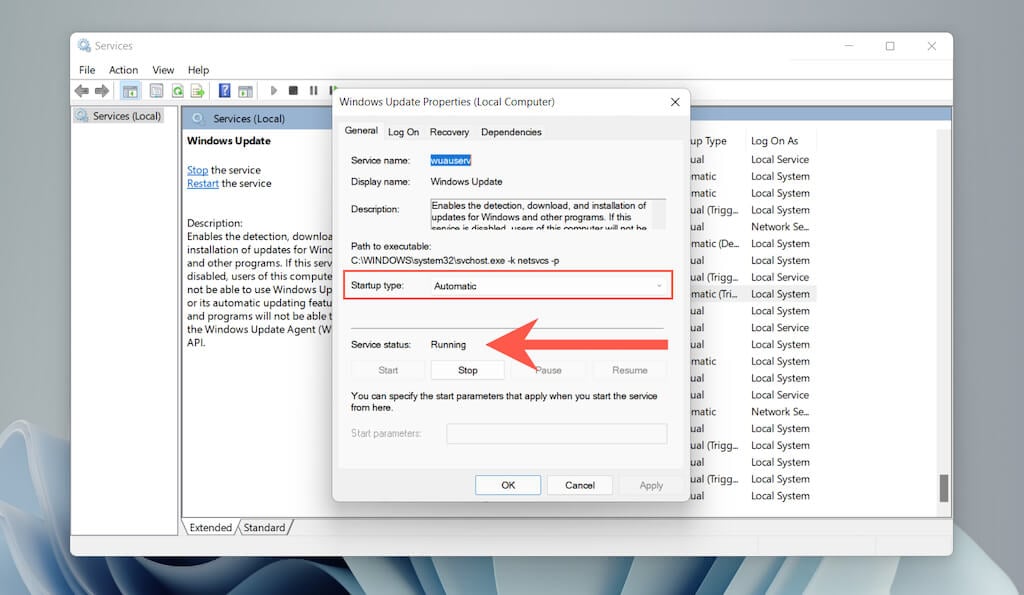The height and width of the screenshot is (595, 1024).
Task: Open the Help menu
Action: click(199, 70)
